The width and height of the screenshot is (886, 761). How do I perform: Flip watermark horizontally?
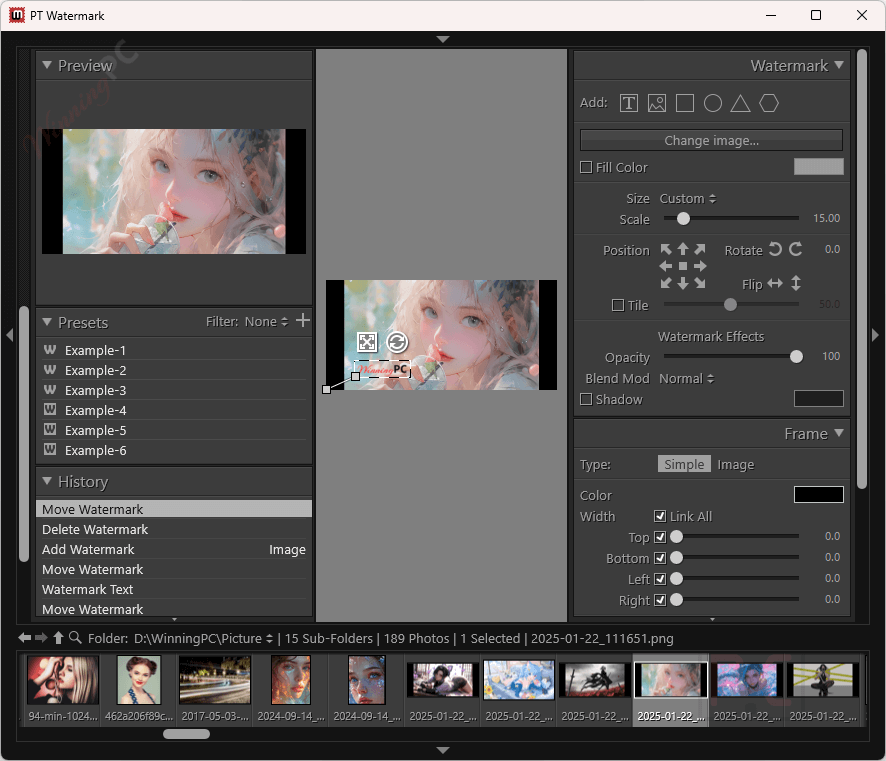(775, 283)
